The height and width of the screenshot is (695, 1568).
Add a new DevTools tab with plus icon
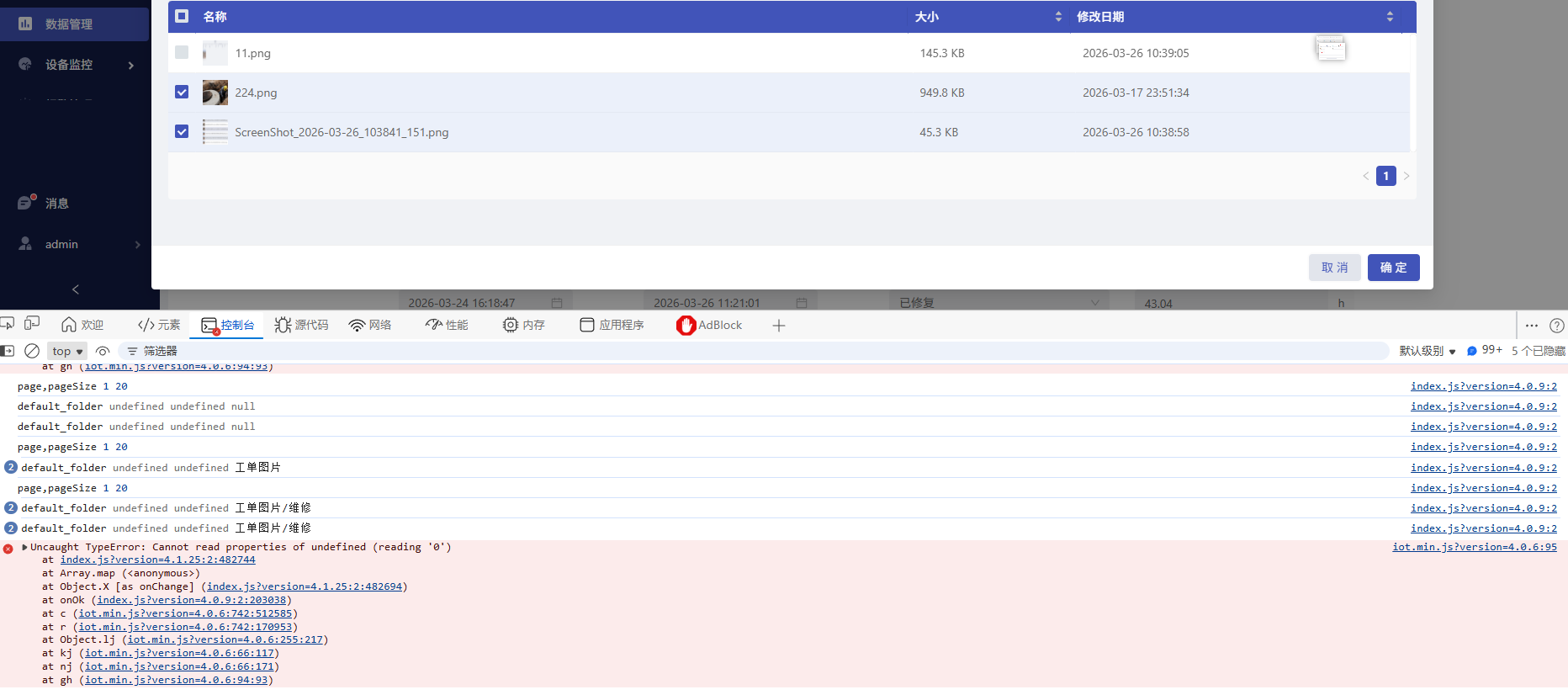(x=779, y=326)
